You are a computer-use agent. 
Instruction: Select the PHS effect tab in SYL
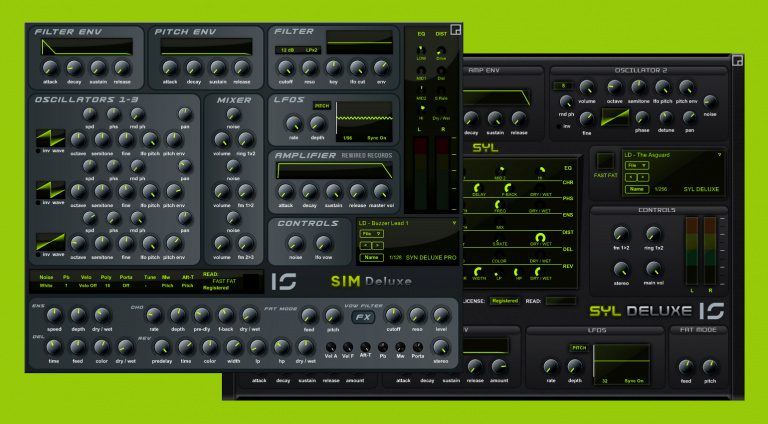[568, 199]
